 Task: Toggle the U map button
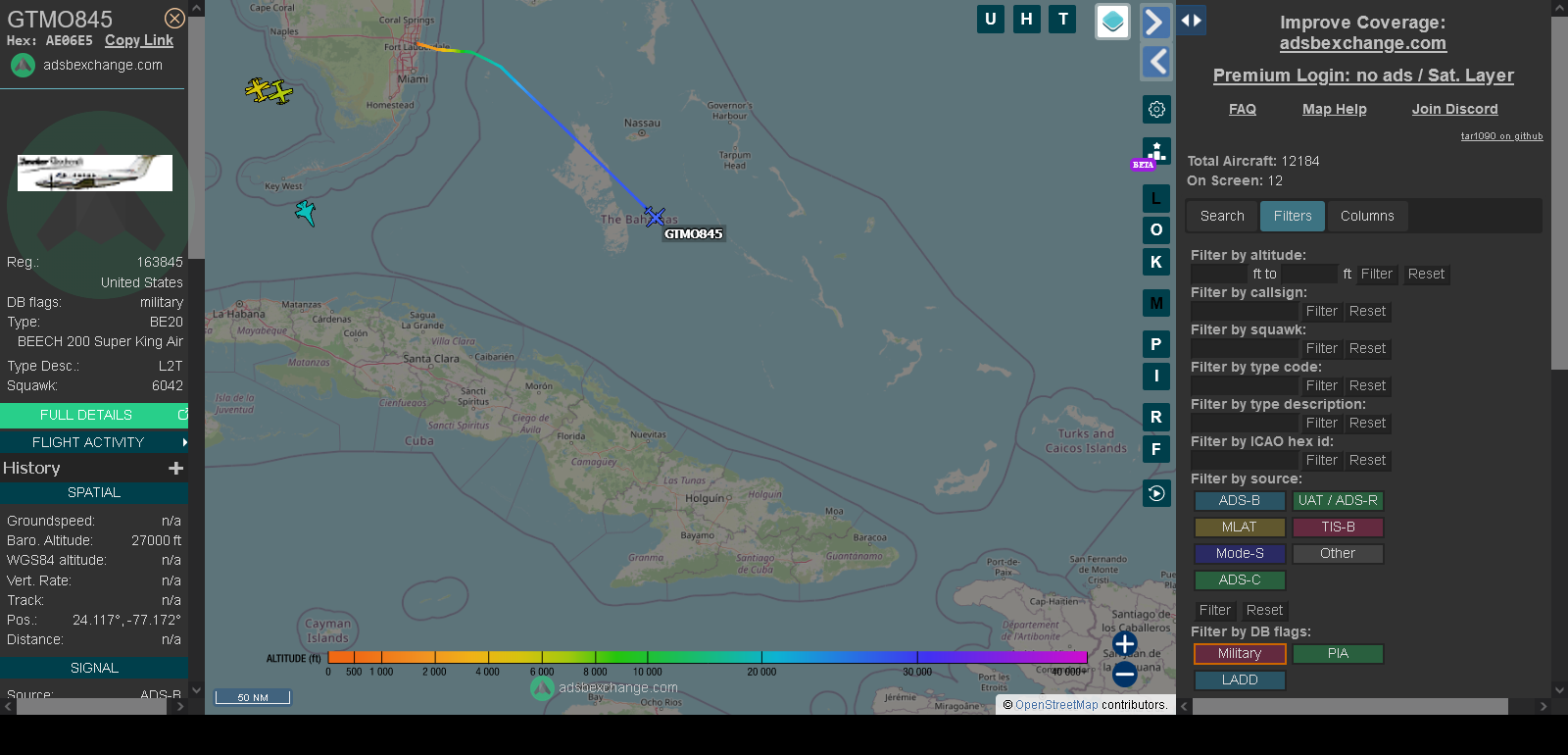pyautogui.click(x=991, y=19)
